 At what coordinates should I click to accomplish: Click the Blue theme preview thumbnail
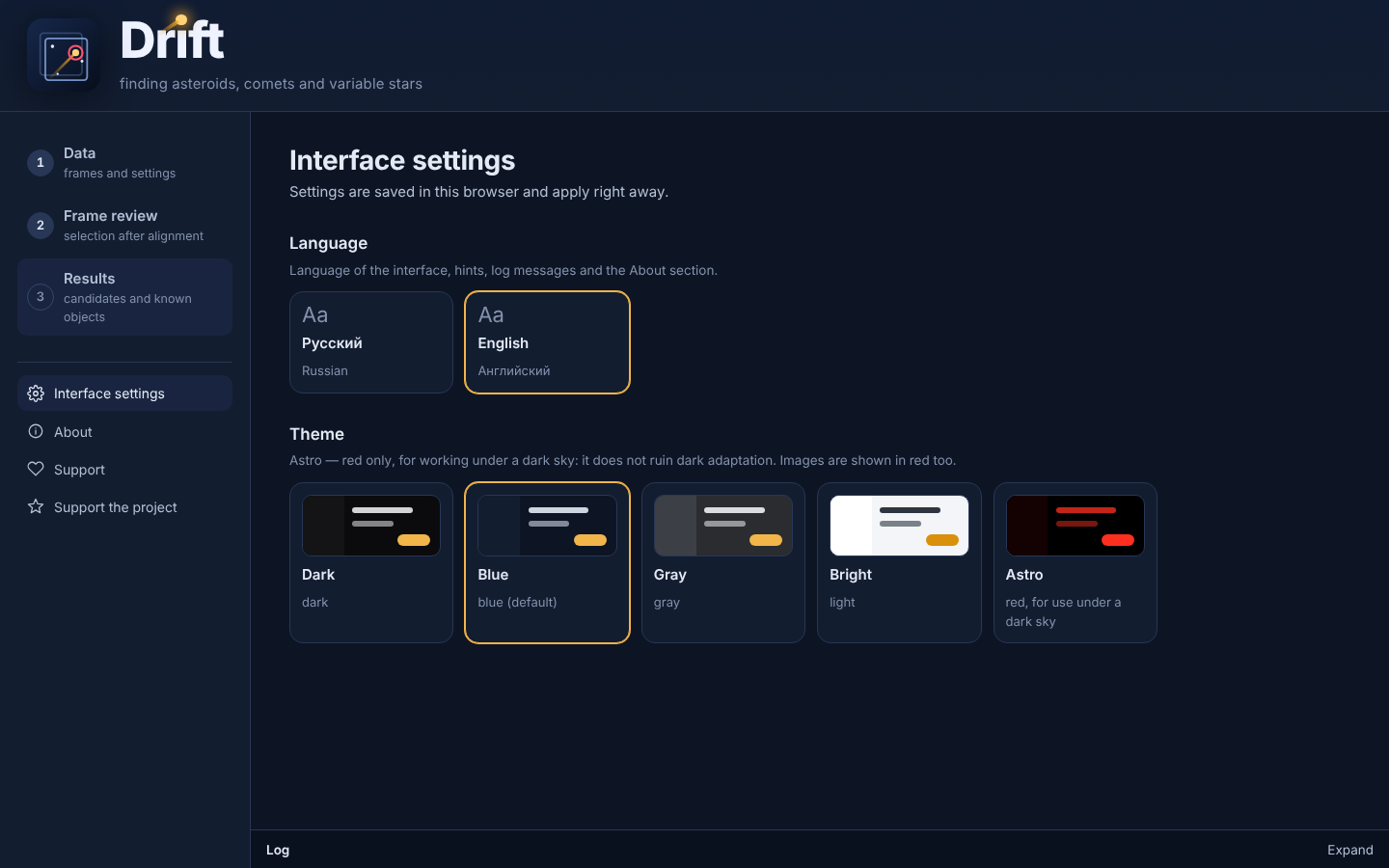547,526
